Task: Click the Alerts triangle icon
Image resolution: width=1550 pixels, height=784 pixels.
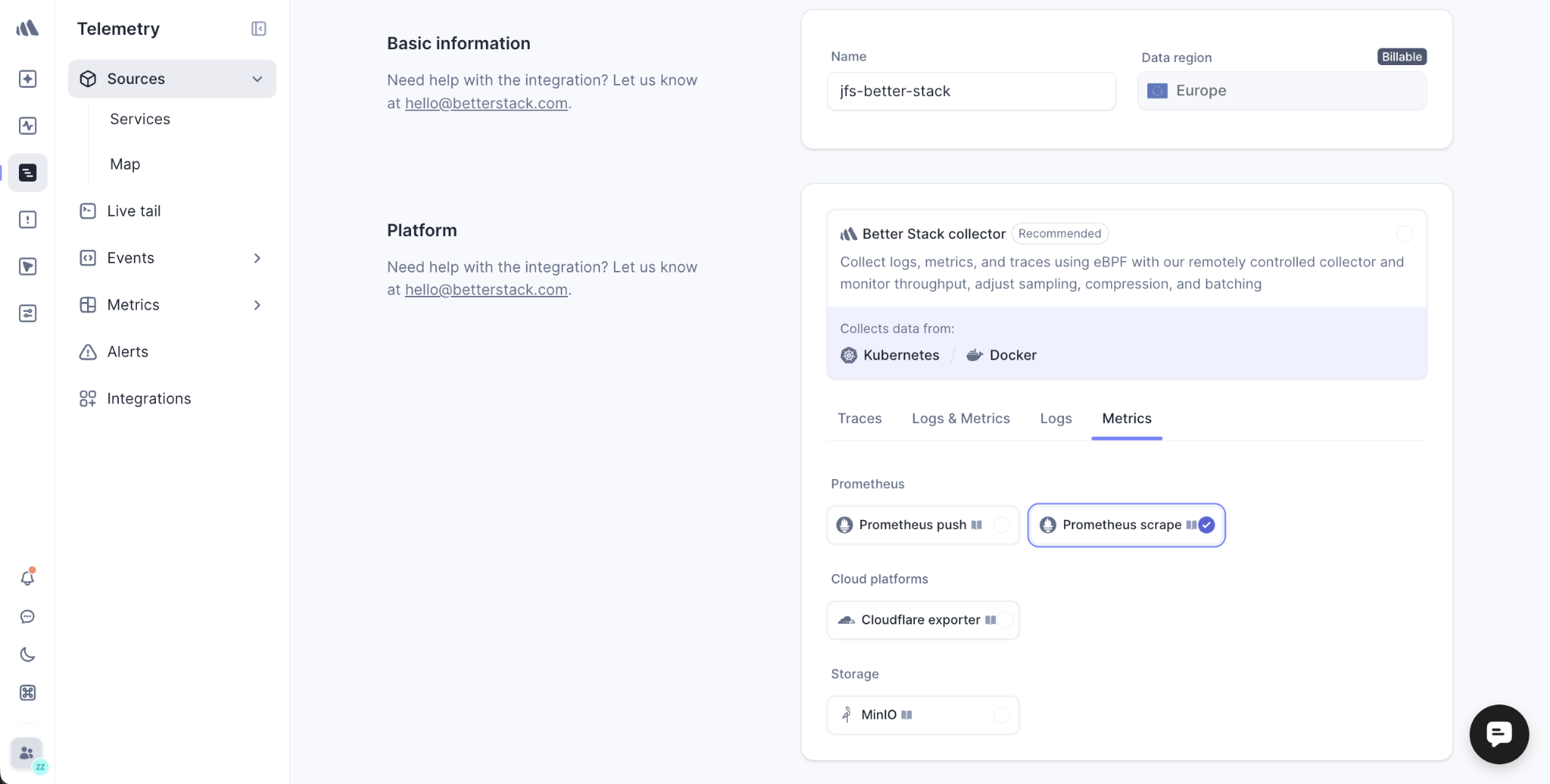Action: 88,352
